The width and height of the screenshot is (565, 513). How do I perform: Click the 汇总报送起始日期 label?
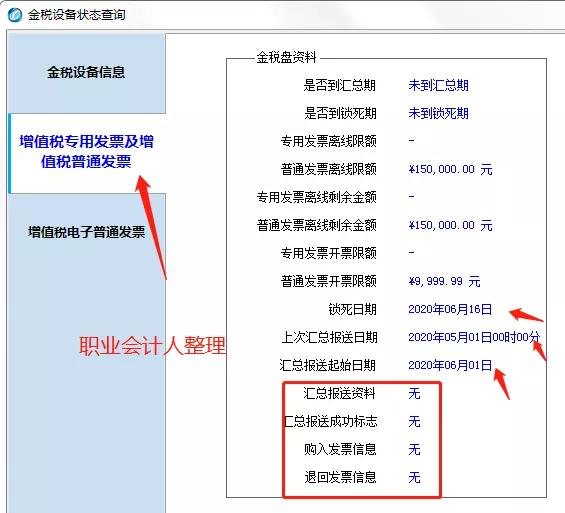click(328, 365)
